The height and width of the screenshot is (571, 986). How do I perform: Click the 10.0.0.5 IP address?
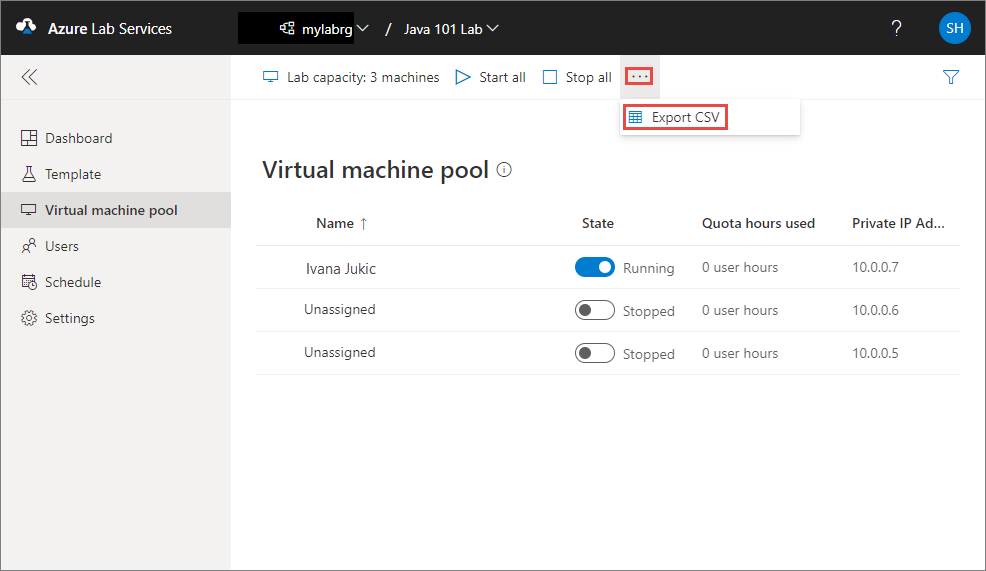pyautogui.click(x=875, y=353)
